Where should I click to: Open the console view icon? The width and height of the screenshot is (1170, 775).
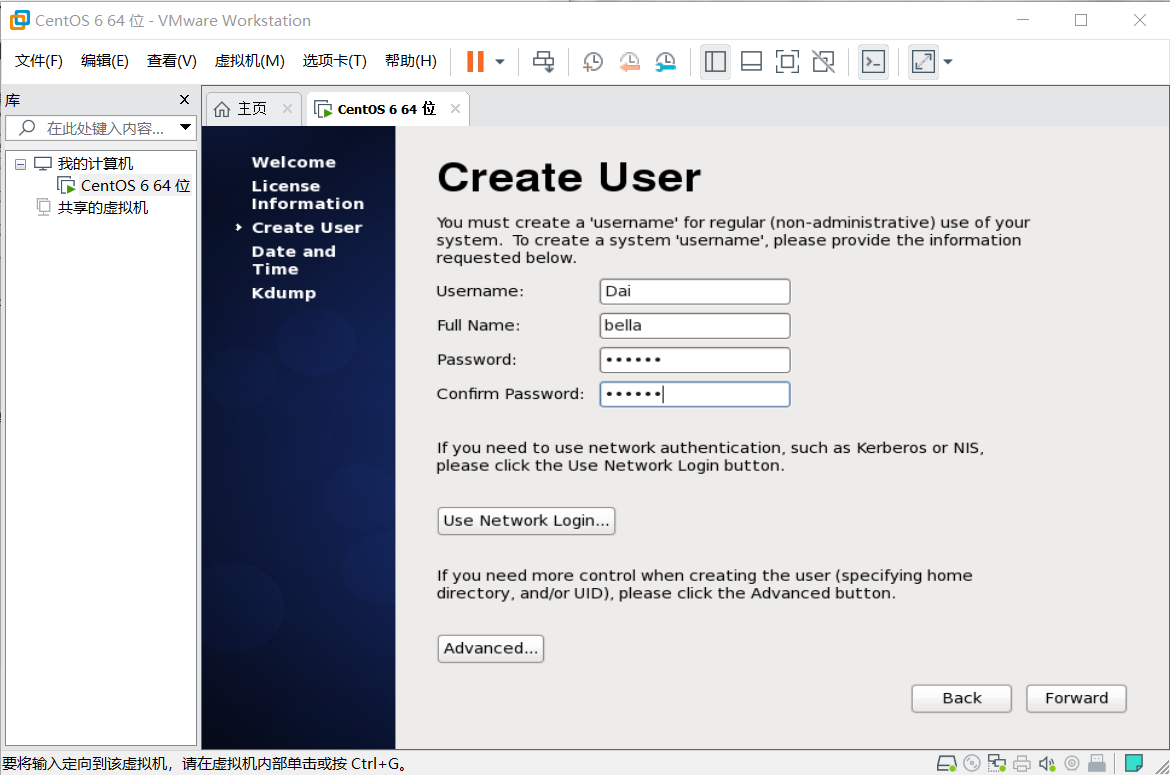tap(873, 61)
